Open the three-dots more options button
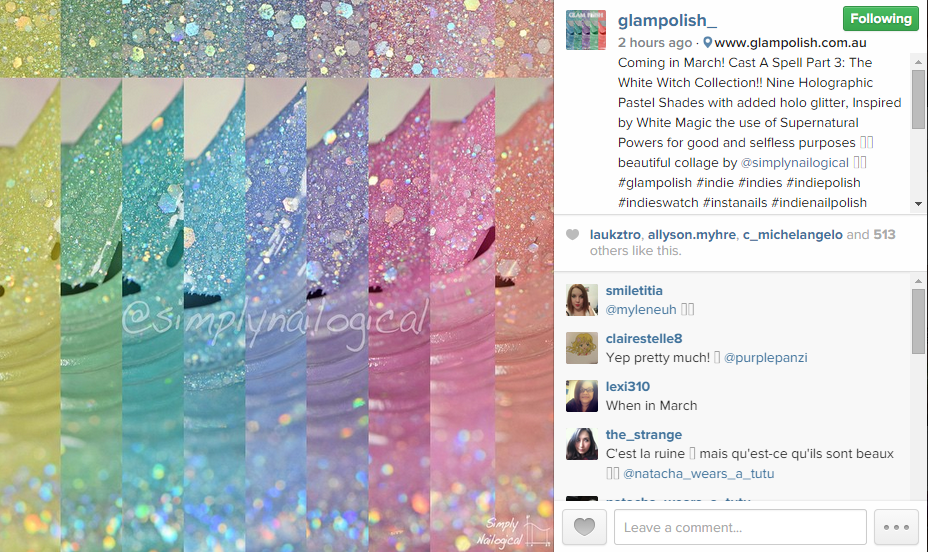The height and width of the screenshot is (552, 928). click(896, 527)
